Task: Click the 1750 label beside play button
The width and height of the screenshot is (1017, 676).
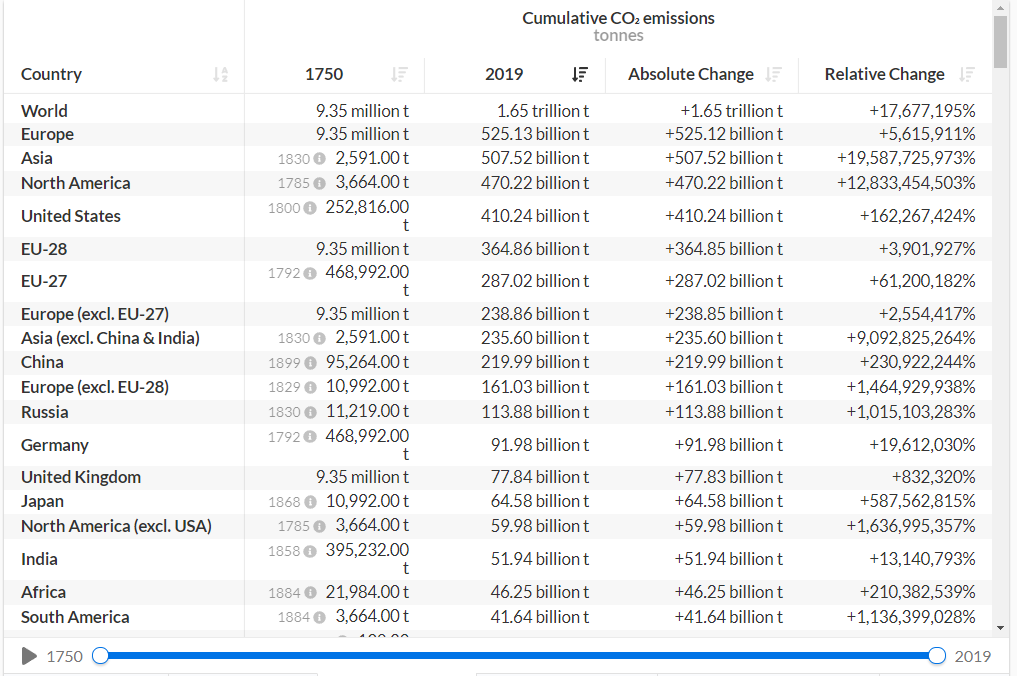Action: click(x=65, y=657)
